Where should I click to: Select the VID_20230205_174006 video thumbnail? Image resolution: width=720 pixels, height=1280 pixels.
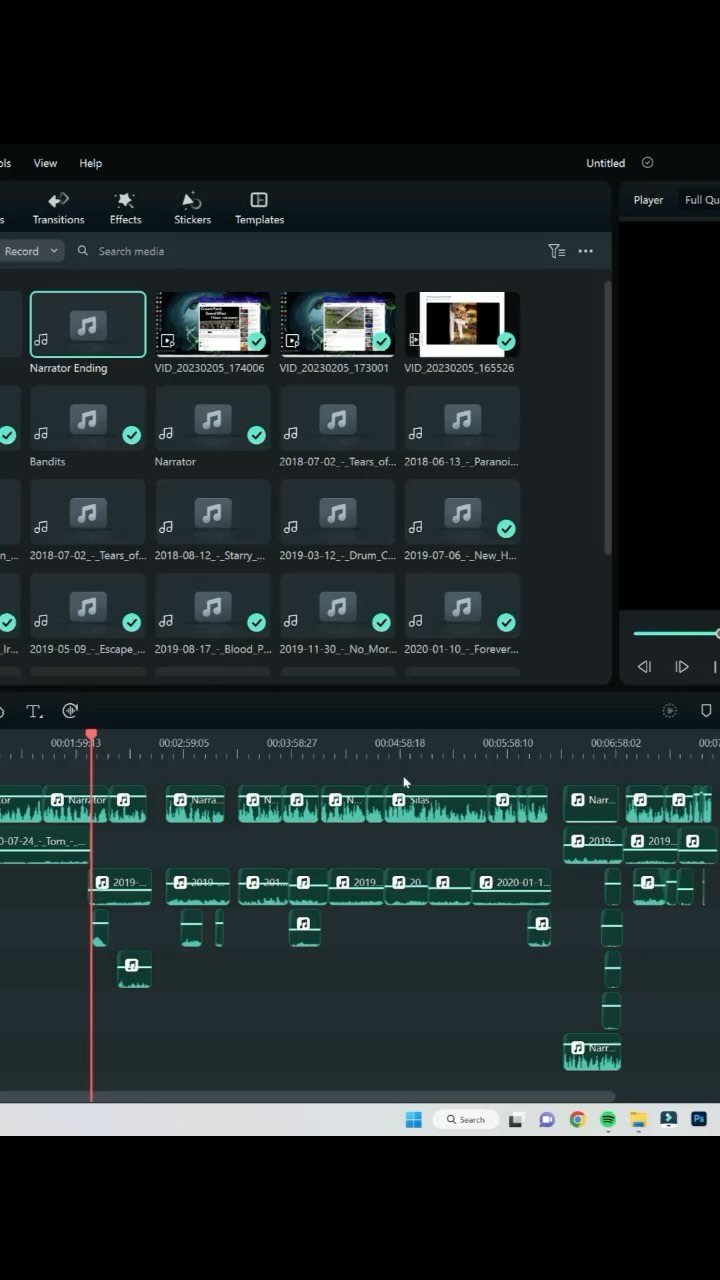(x=212, y=324)
